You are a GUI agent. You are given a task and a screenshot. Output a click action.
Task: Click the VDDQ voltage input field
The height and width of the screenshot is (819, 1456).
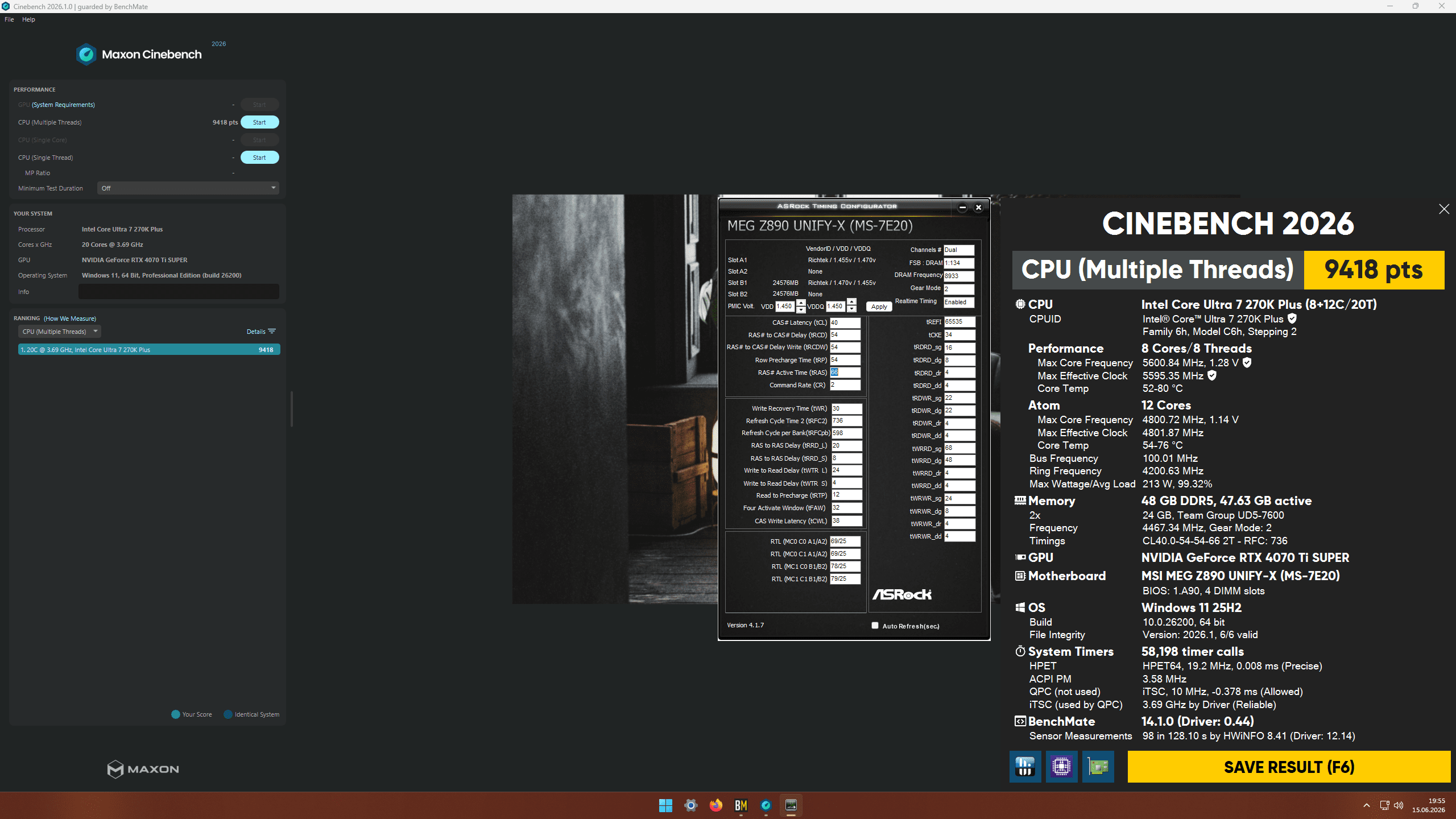pos(836,306)
